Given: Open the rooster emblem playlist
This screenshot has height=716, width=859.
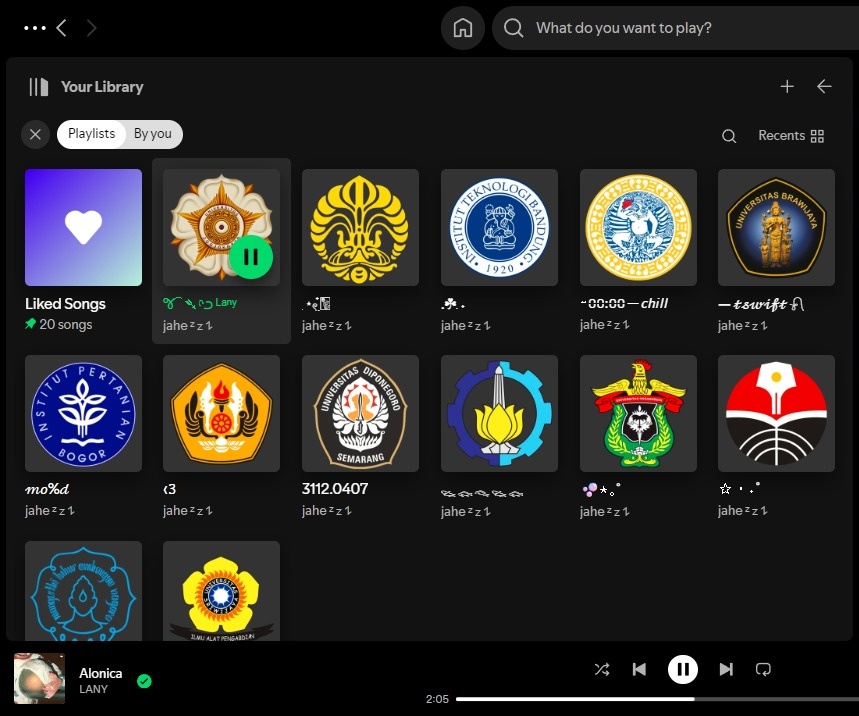Looking at the screenshot, I should pos(638,414).
